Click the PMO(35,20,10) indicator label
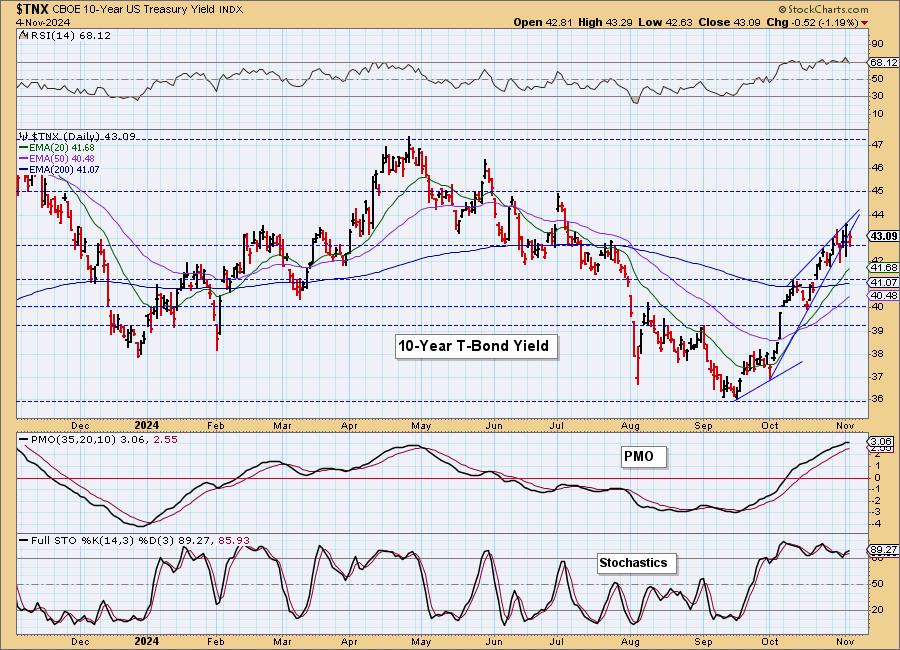The width and height of the screenshot is (900, 650). tap(104, 440)
